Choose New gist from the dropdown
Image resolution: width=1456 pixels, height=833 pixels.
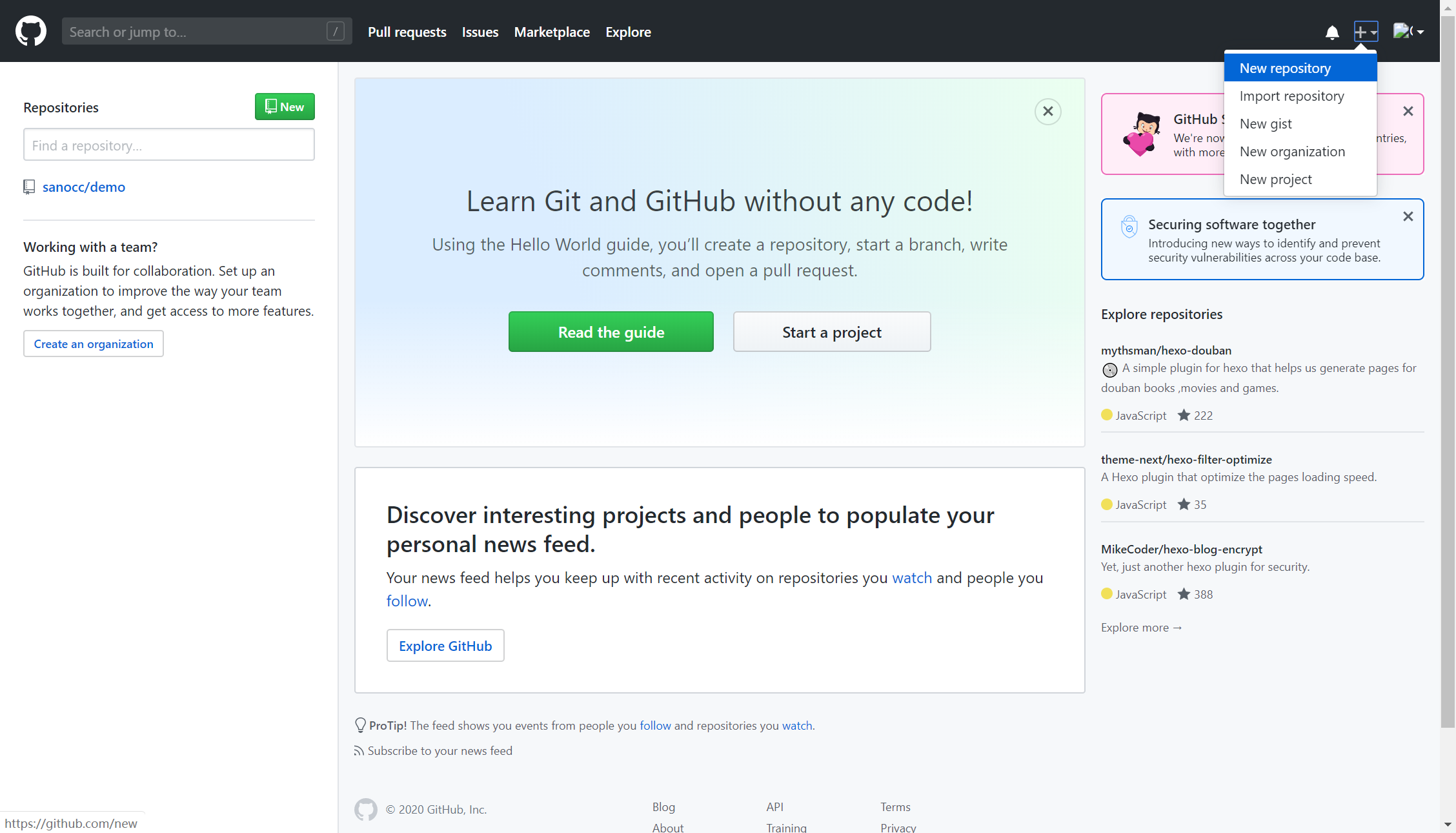(x=1265, y=124)
